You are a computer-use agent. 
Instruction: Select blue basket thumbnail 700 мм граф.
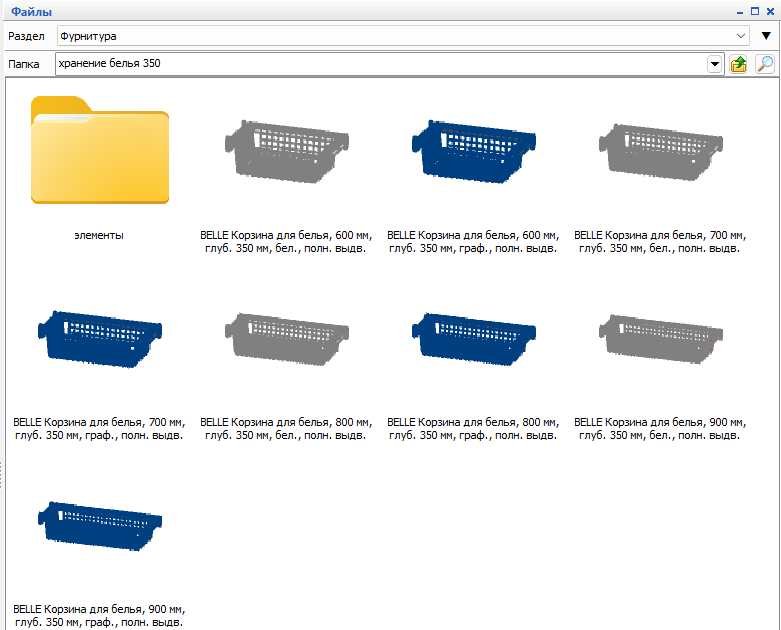(x=100, y=339)
